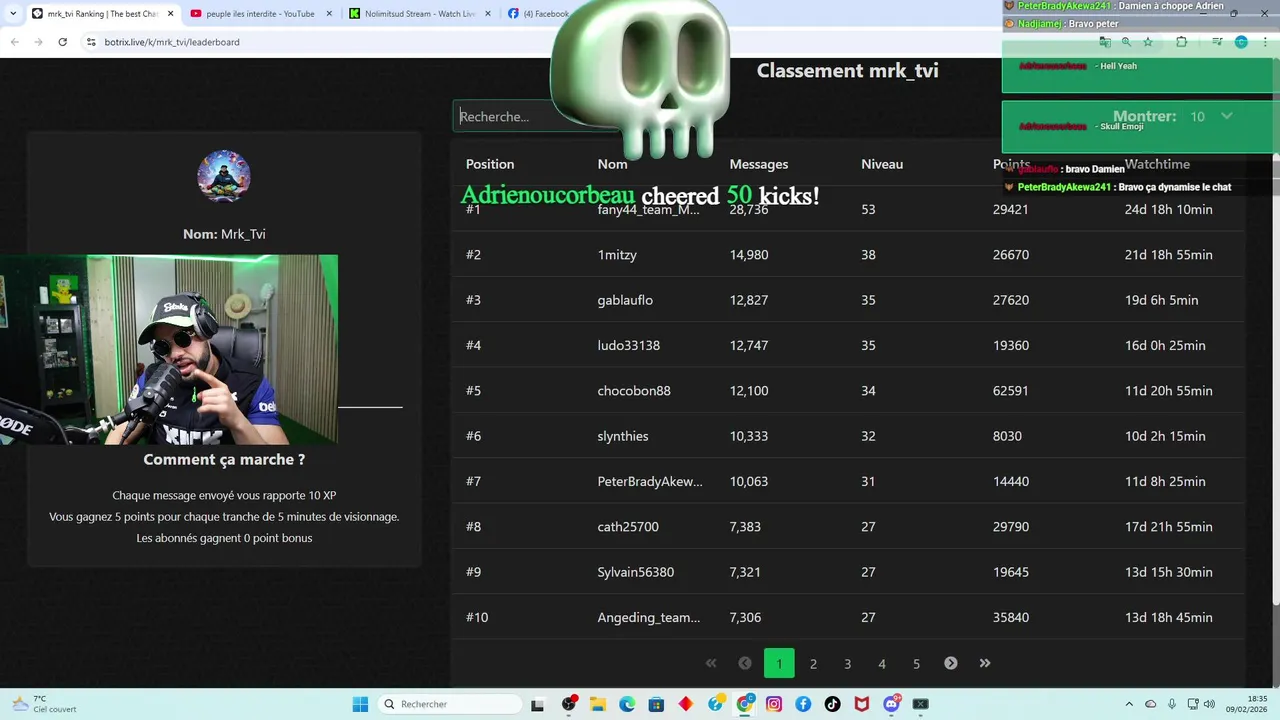Click the browser forward arrow
Image resolution: width=1280 pixels, height=720 pixels.
point(38,42)
